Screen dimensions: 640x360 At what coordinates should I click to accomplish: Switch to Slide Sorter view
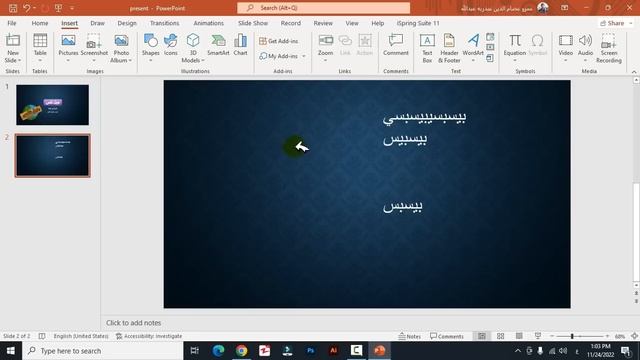click(x=500, y=336)
